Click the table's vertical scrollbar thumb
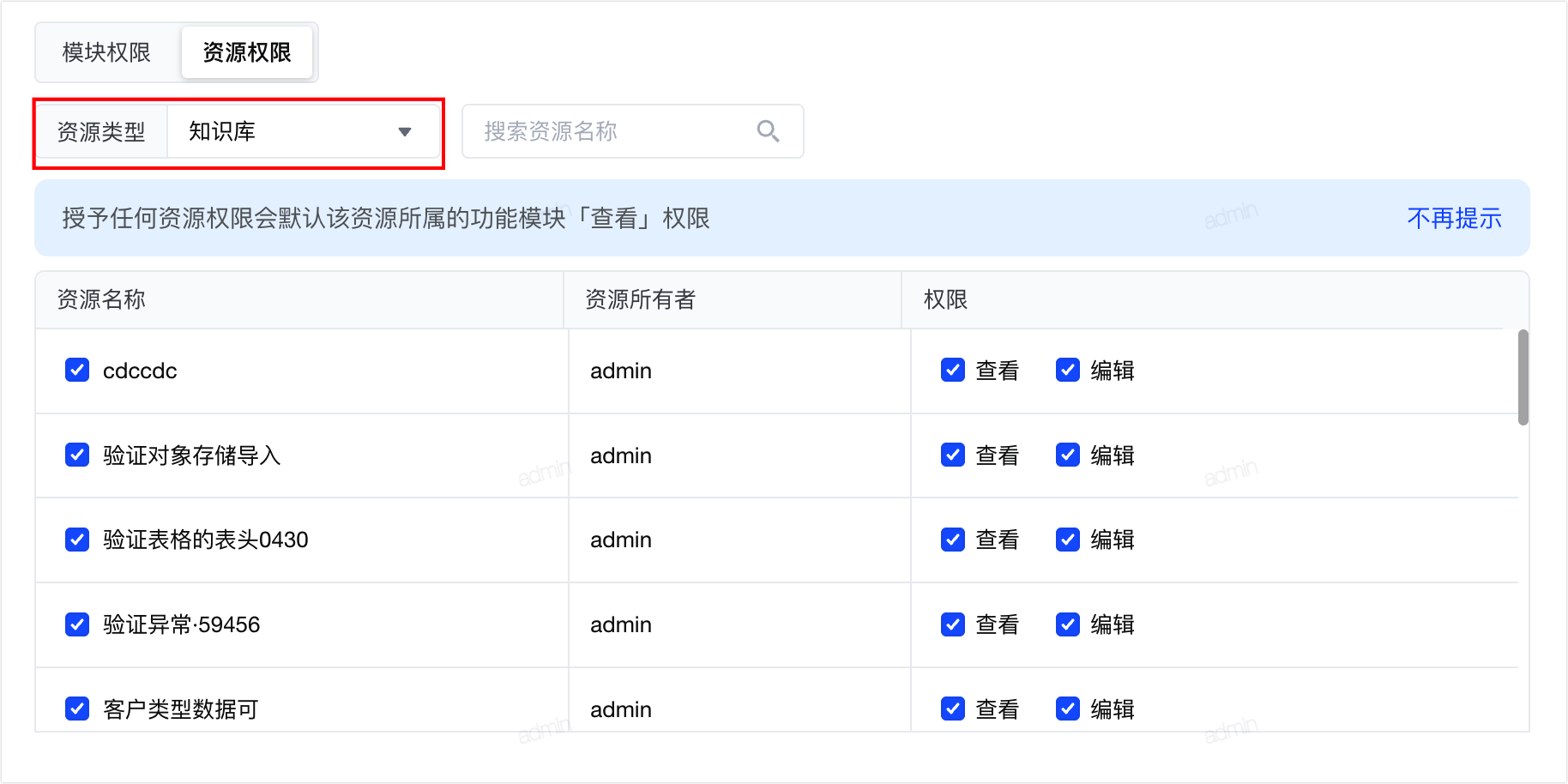Image resolution: width=1568 pixels, height=784 pixels. tap(1523, 377)
